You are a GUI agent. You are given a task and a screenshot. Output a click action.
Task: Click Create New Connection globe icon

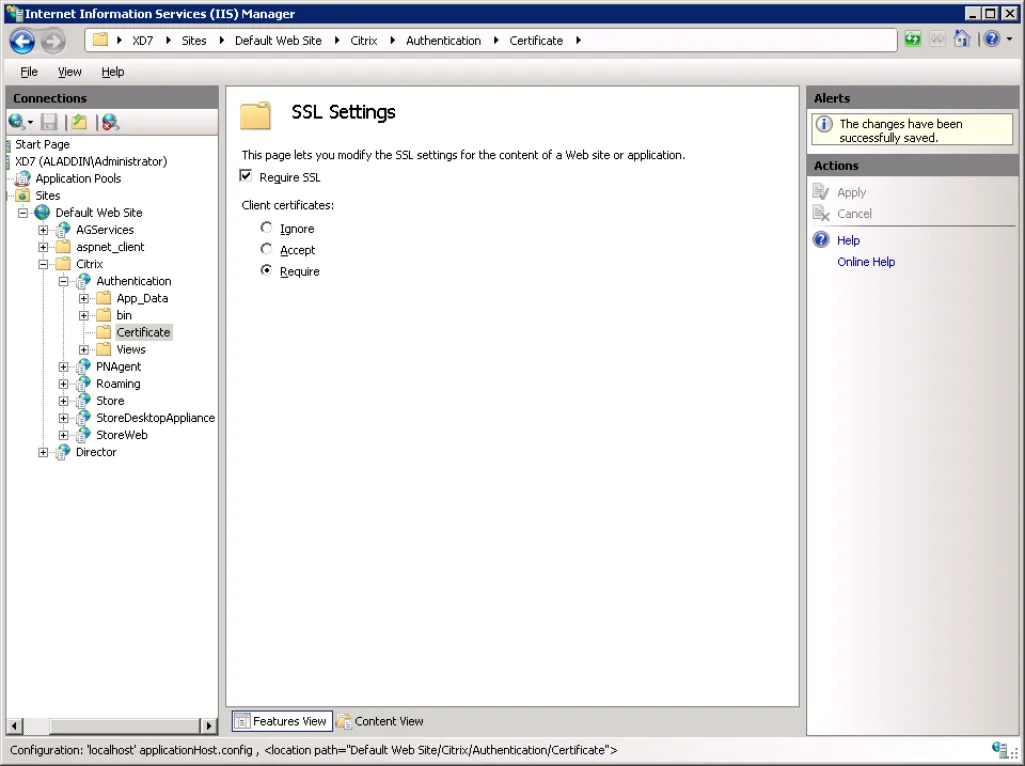click(x=17, y=122)
